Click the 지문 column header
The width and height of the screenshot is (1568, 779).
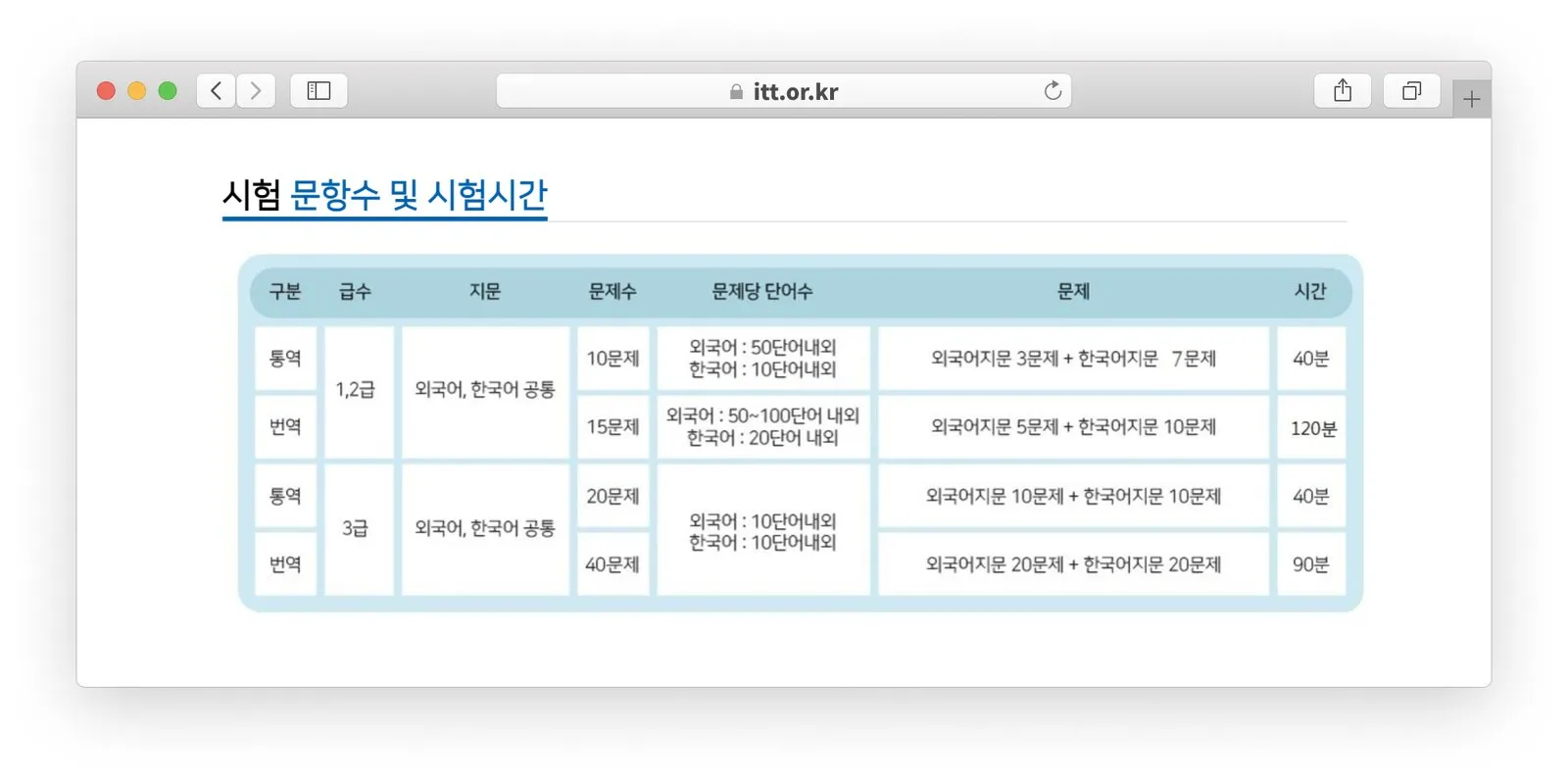point(485,291)
